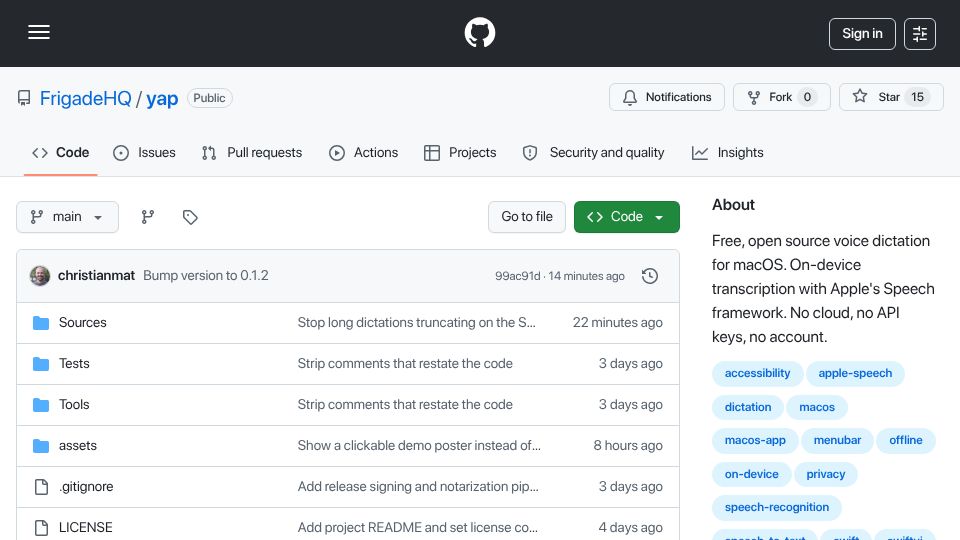Select the accessibility topic tag
This screenshot has height=540, width=960.
point(757,373)
